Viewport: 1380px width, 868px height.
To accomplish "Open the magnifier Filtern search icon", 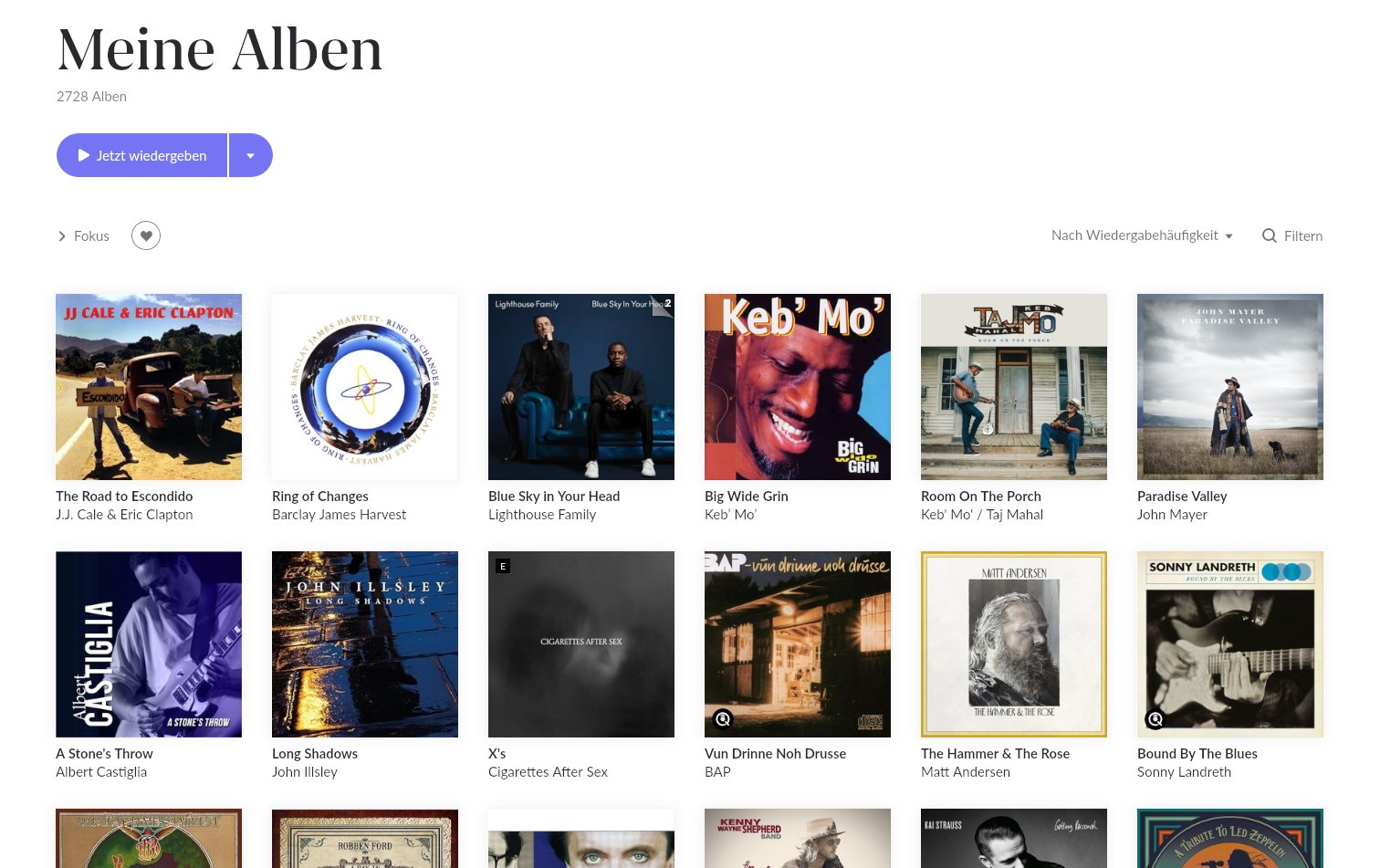I will 1269,235.
